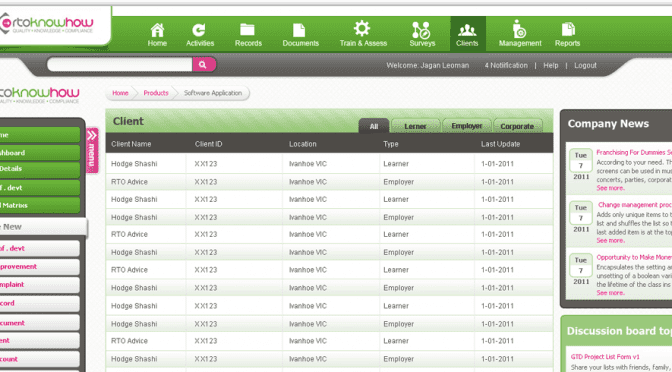Switch to the Corporate tab
This screenshot has width=672, height=372.
517,126
